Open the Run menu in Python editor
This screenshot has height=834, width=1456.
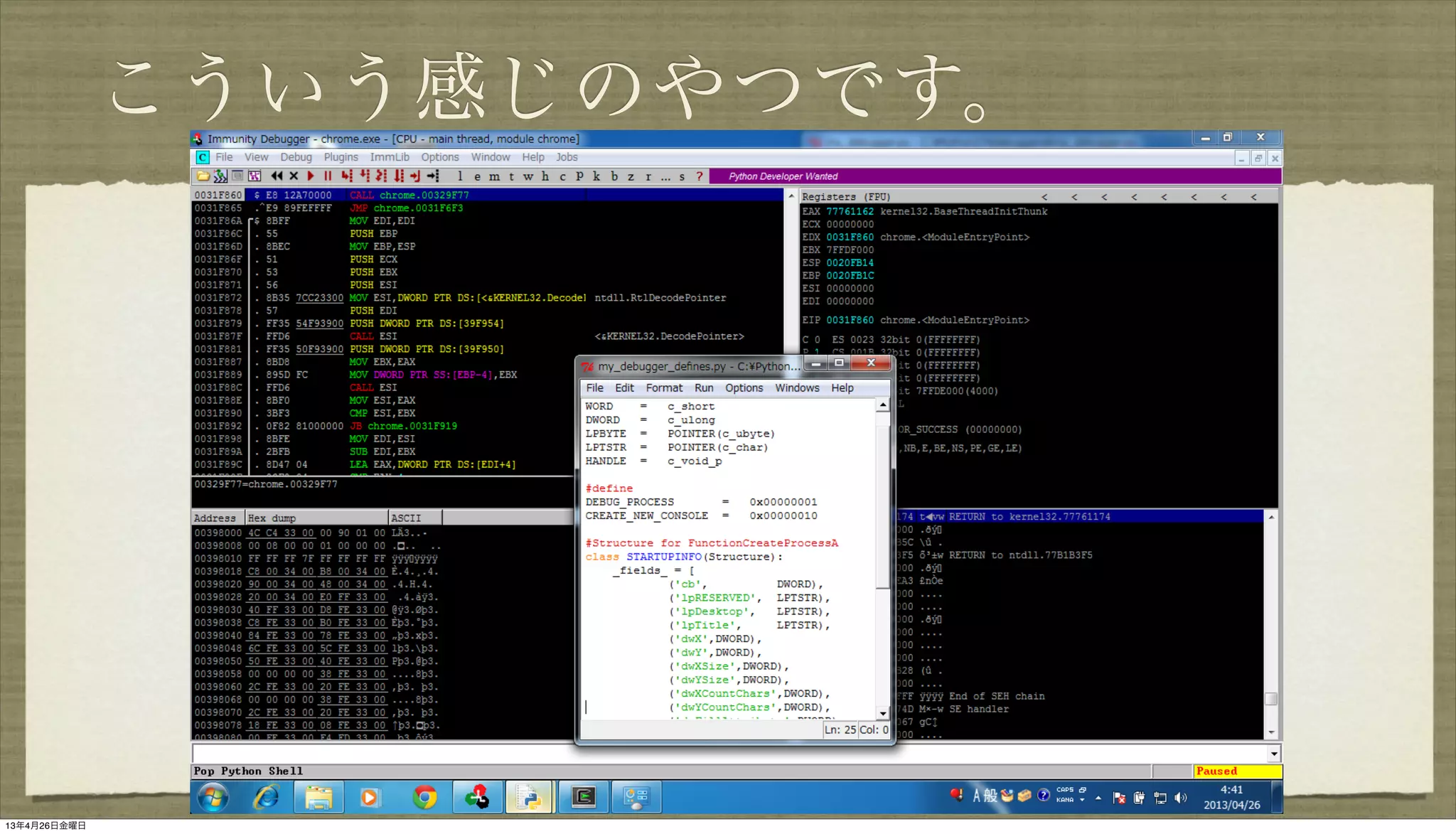pyautogui.click(x=703, y=388)
